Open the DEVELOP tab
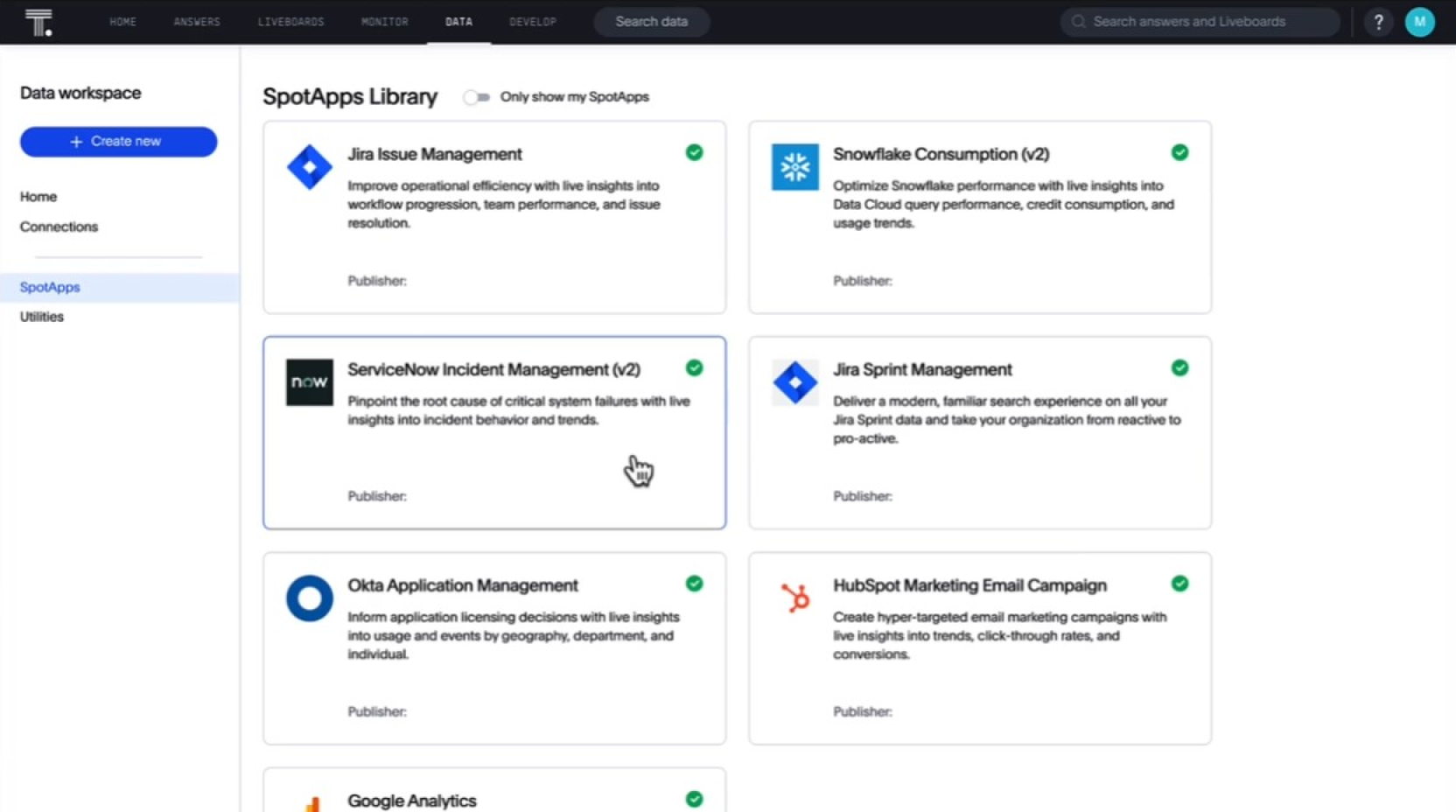 533,22
